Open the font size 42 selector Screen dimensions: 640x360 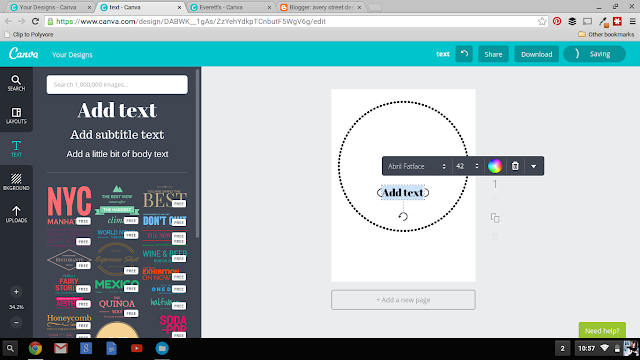click(x=468, y=166)
